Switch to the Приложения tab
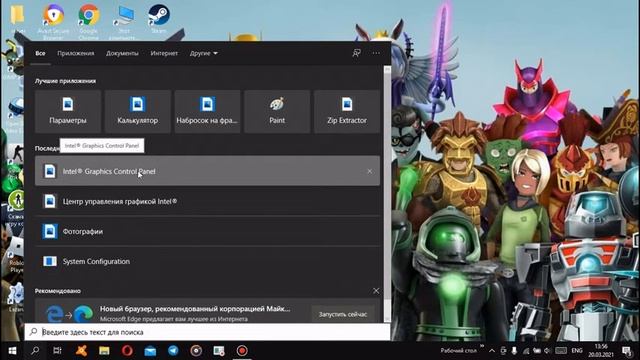This screenshot has height=360, width=640. point(76,53)
